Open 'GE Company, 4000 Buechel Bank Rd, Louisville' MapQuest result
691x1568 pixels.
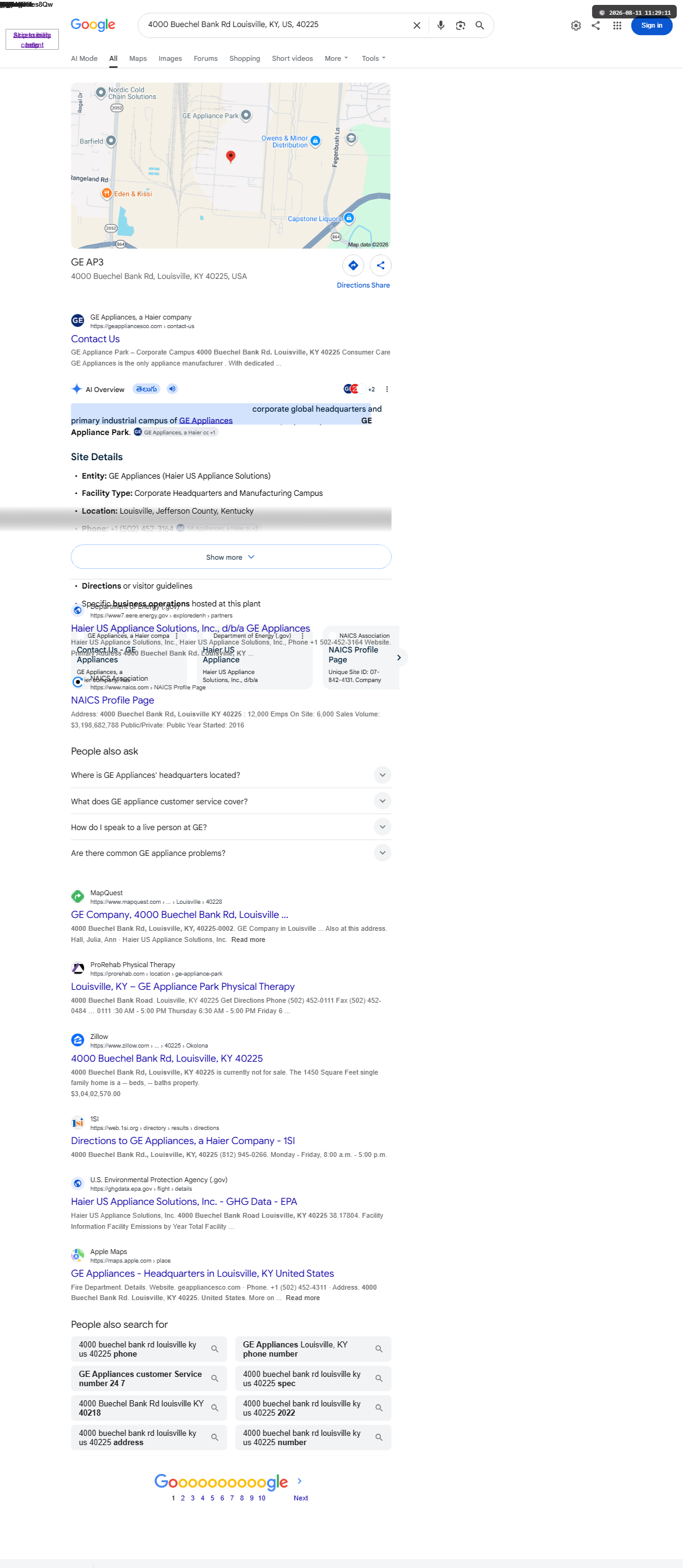pyautogui.click(x=180, y=914)
